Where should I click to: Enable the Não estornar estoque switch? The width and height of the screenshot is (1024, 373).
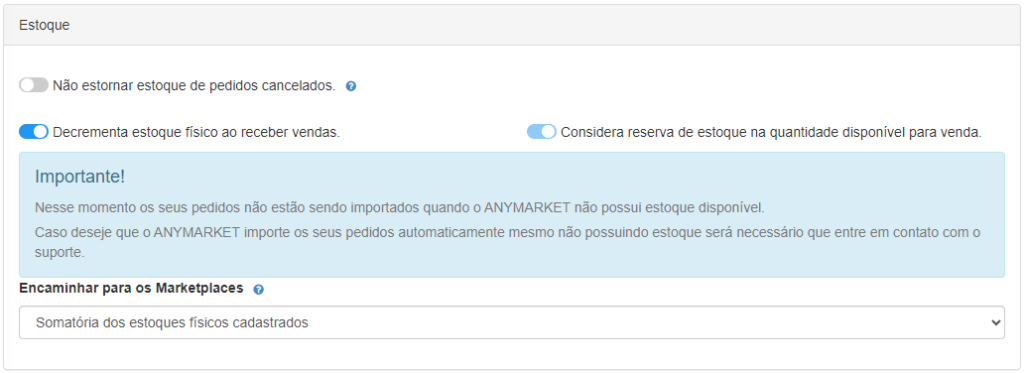point(34,85)
